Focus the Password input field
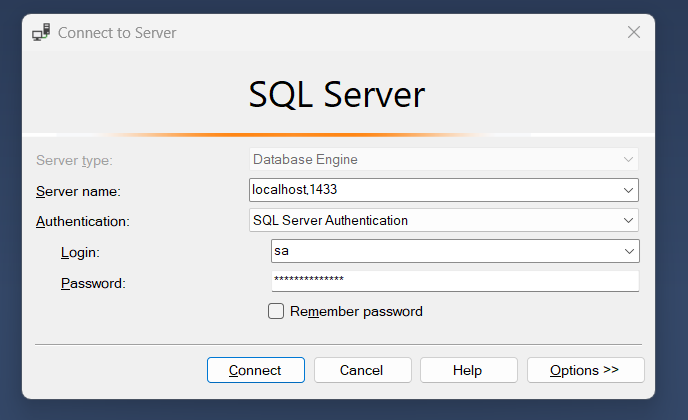 click(x=455, y=281)
